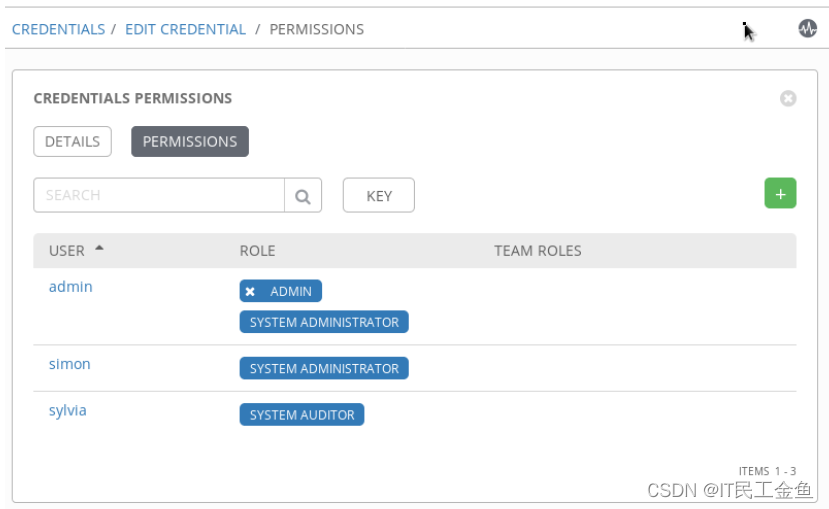Viewport: 829px width, 509px height.
Task: Select the Permissions tab
Action: click(190, 142)
